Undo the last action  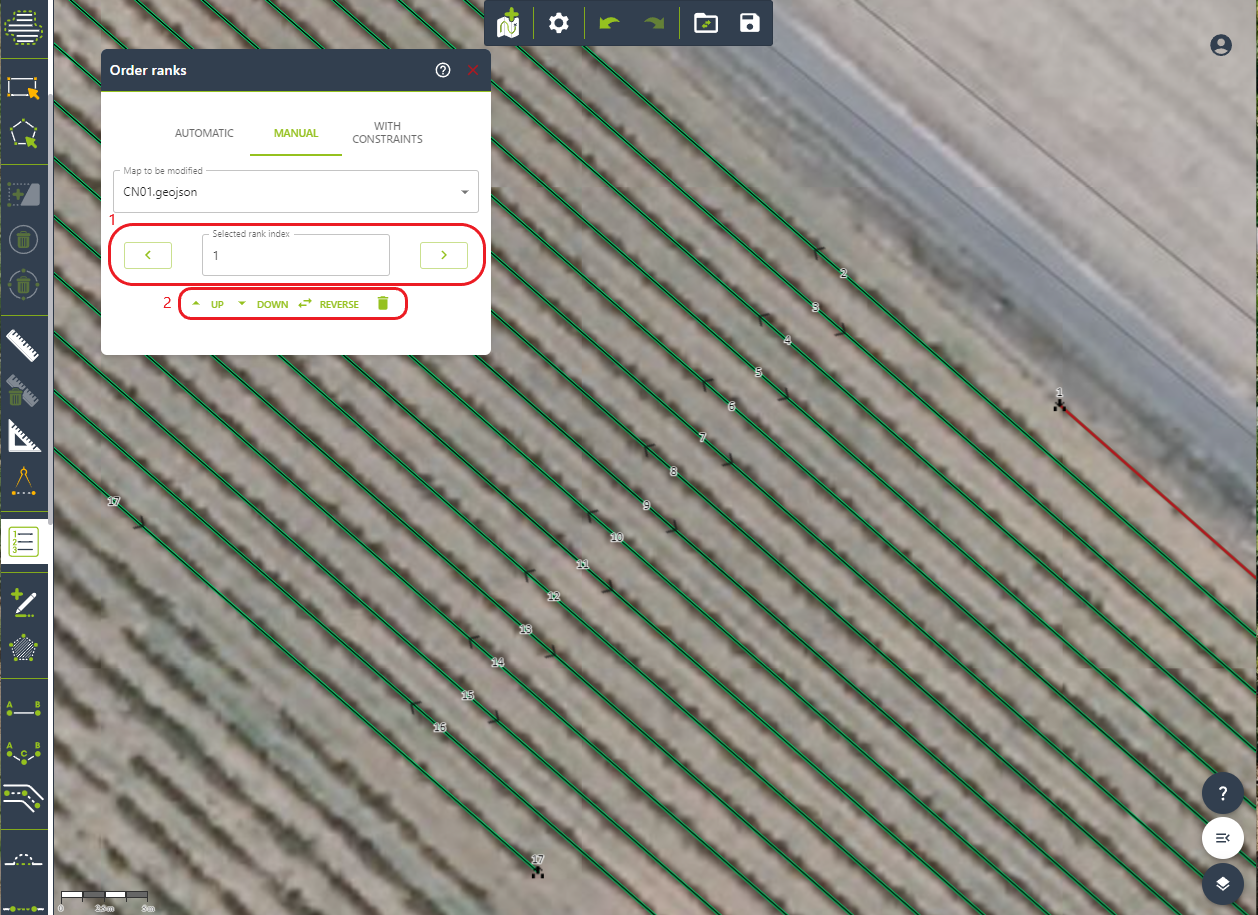pyautogui.click(x=609, y=23)
